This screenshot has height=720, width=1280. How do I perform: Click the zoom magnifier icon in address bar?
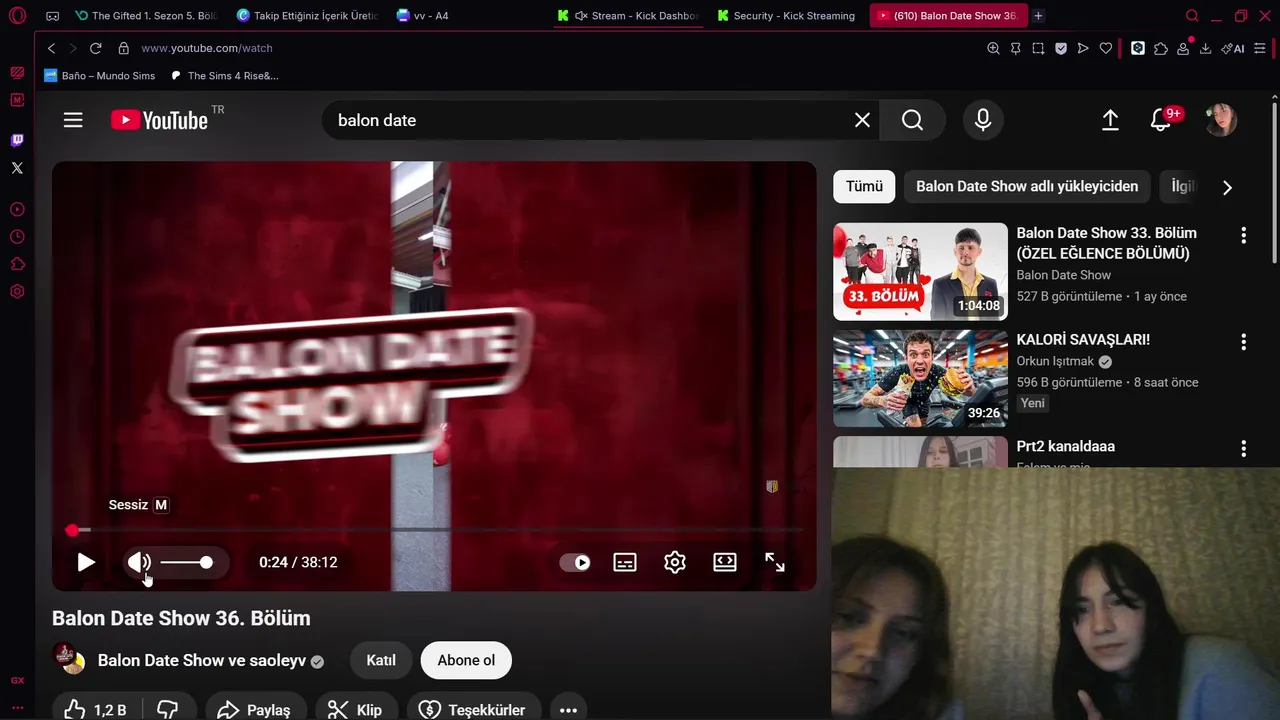[993, 48]
